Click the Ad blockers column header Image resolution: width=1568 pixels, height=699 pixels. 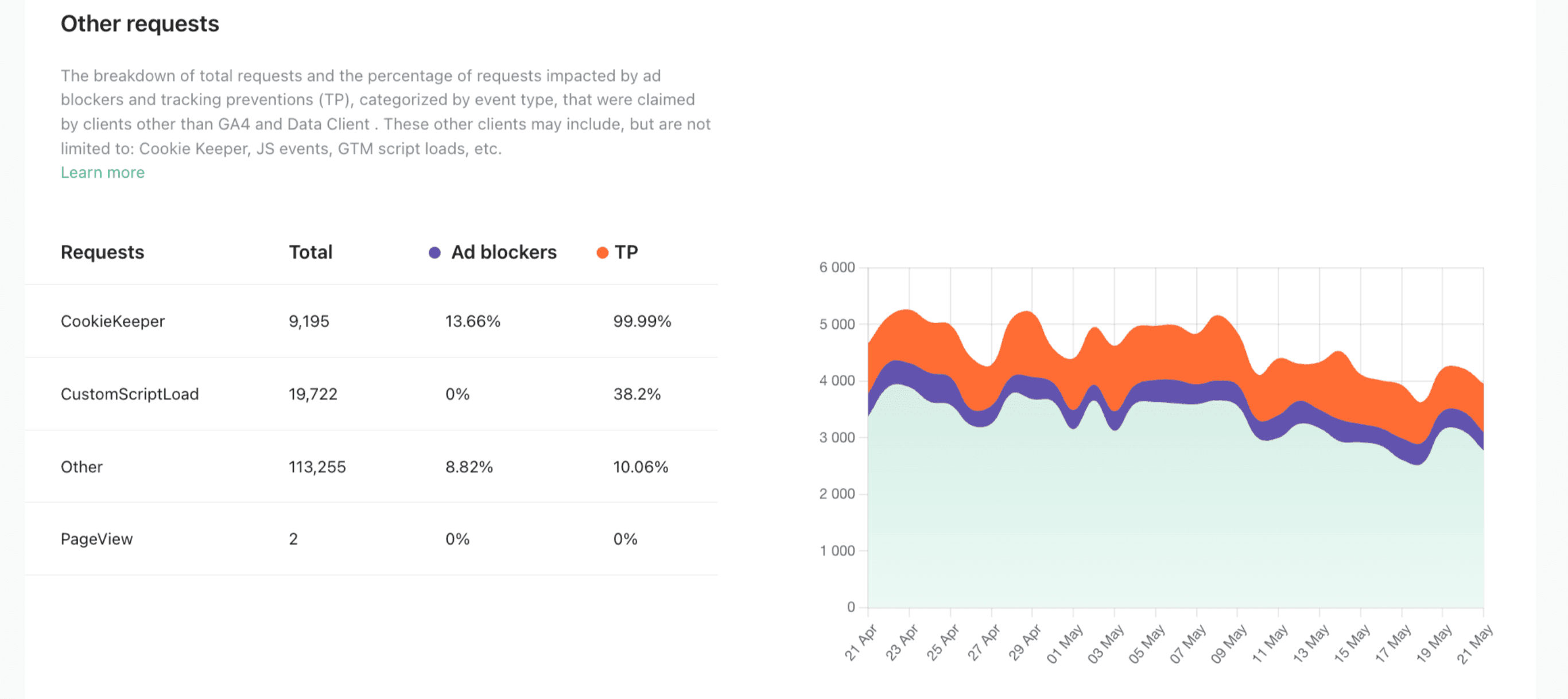pyautogui.click(x=503, y=252)
